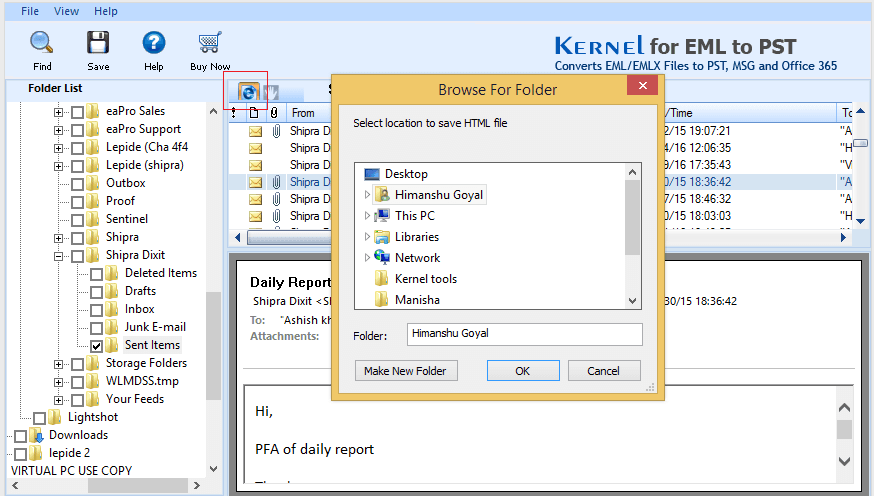Click the Folder List vertical scrollbar thumb

[x=213, y=346]
